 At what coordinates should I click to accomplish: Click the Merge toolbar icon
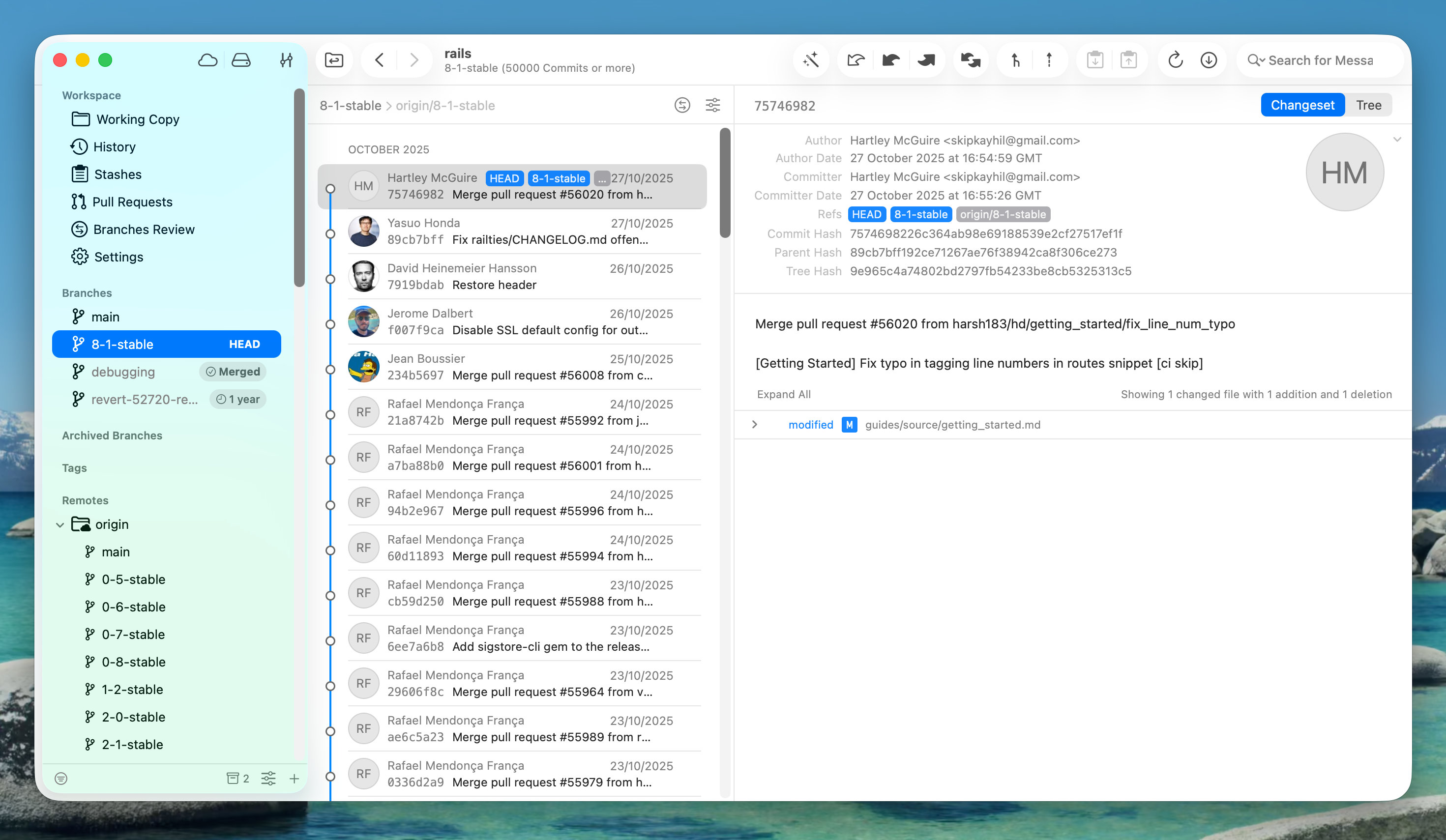point(1015,59)
